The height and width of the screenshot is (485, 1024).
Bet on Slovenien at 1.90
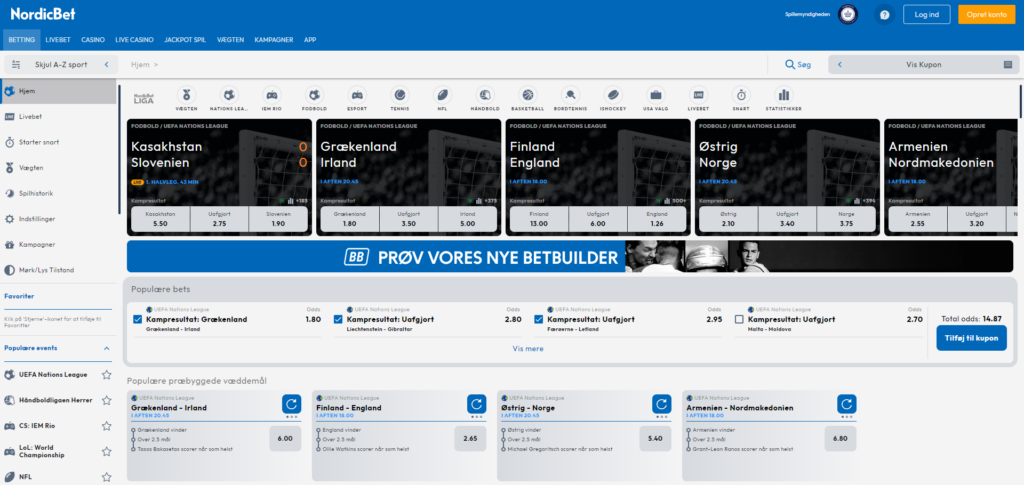coord(278,219)
